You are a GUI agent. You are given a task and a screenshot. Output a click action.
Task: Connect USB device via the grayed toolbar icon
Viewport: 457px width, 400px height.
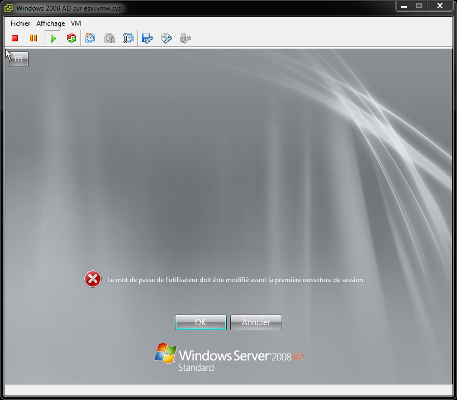click(185, 38)
